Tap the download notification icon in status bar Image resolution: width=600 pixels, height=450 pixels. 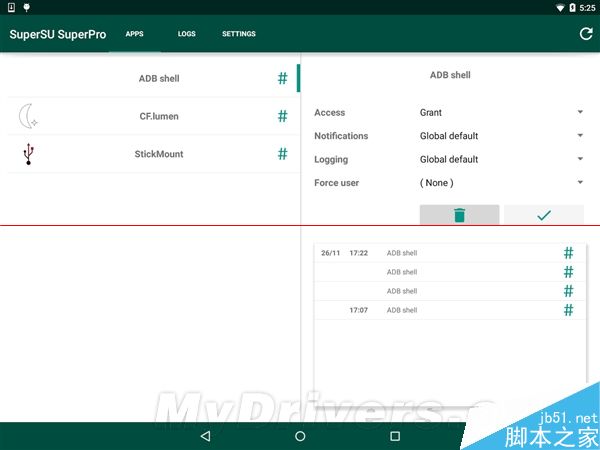[11, 7]
